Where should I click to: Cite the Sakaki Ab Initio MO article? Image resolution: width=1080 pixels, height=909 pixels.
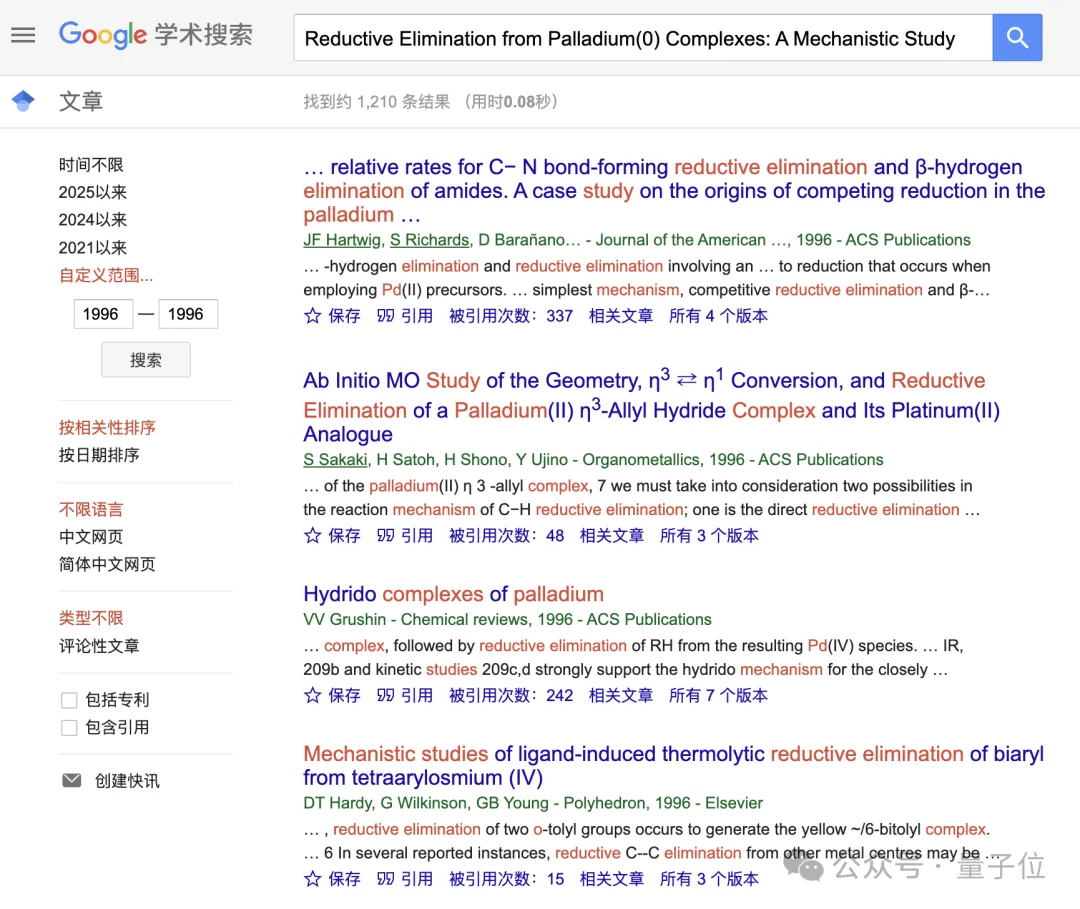405,536
